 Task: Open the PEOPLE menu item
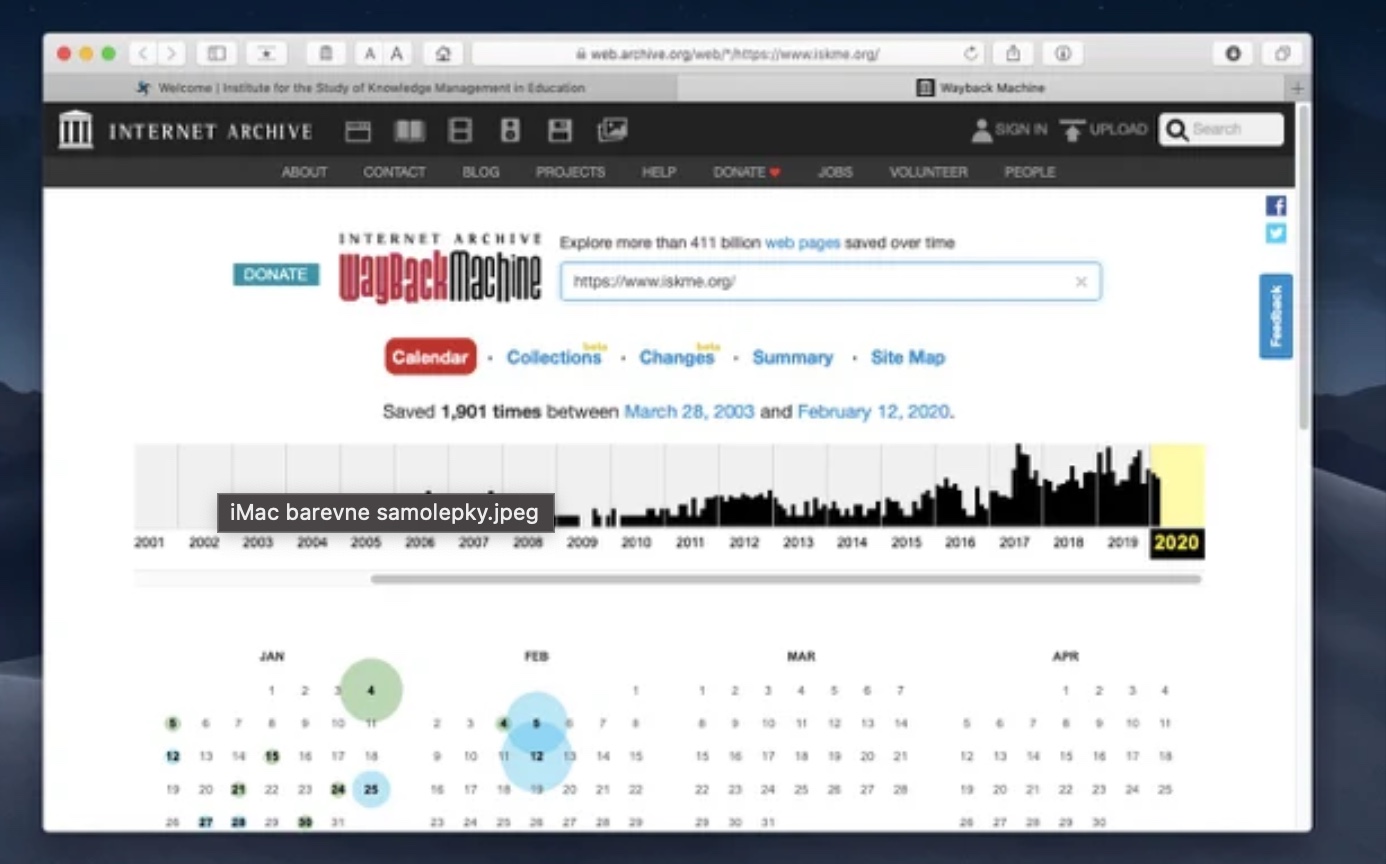1030,172
